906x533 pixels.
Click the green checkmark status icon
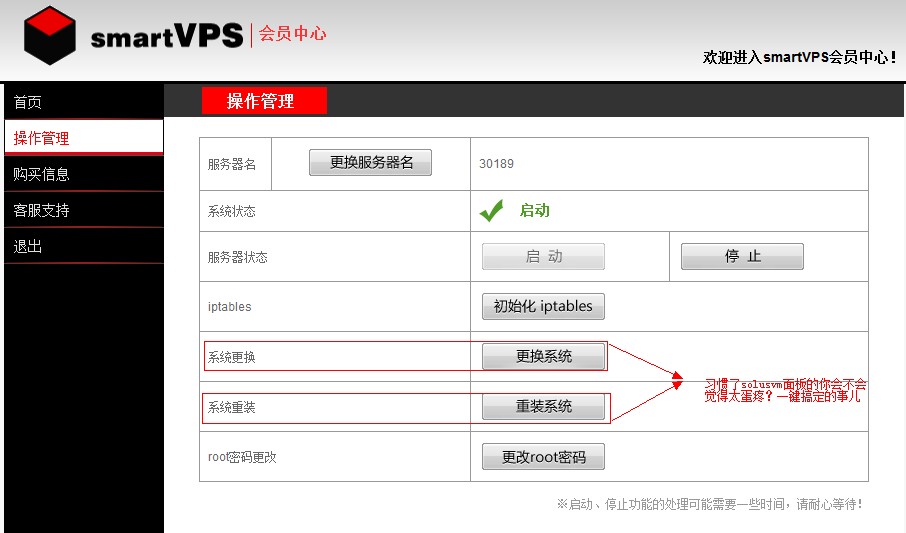coord(491,211)
